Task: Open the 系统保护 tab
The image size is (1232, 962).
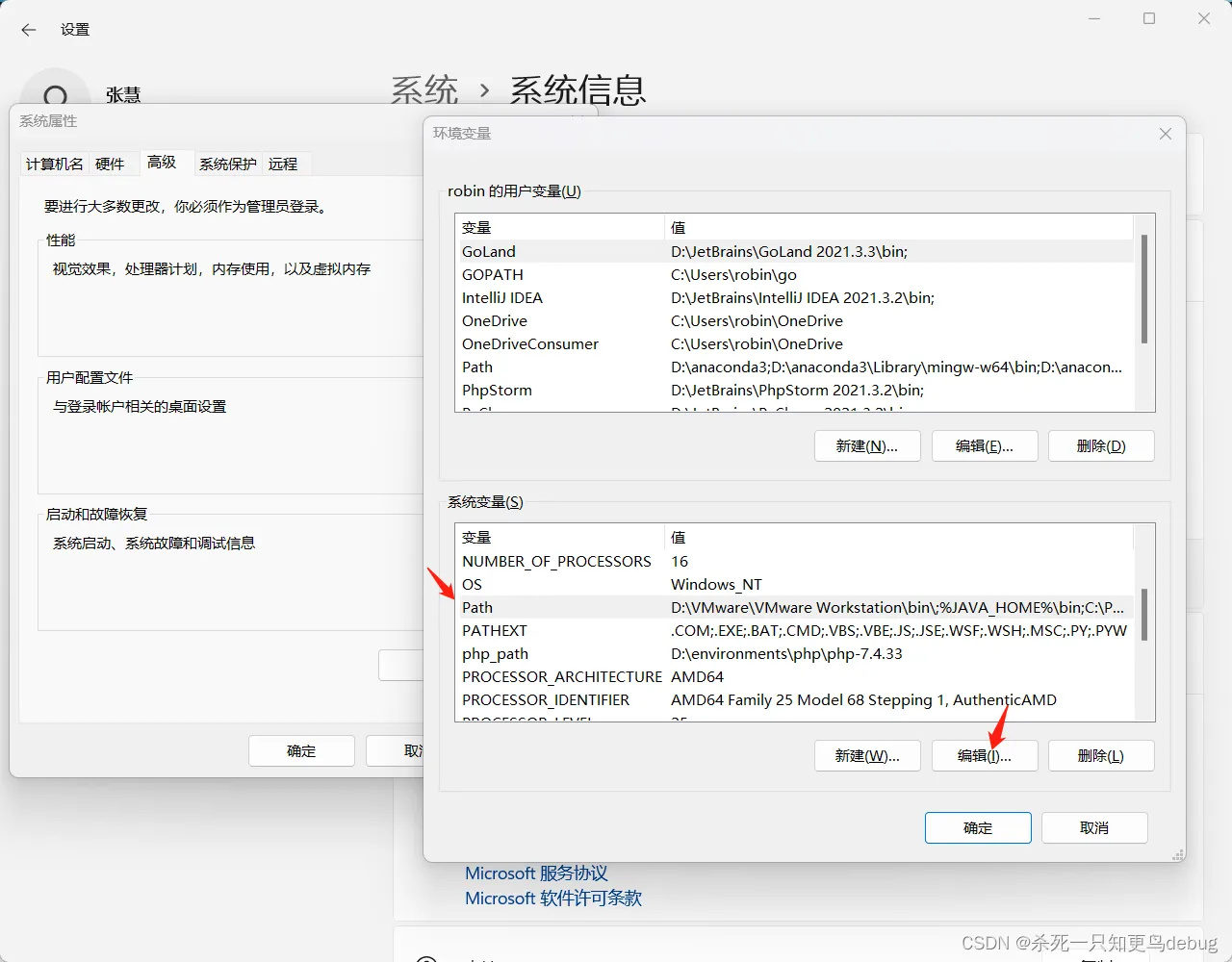Action: point(228,164)
